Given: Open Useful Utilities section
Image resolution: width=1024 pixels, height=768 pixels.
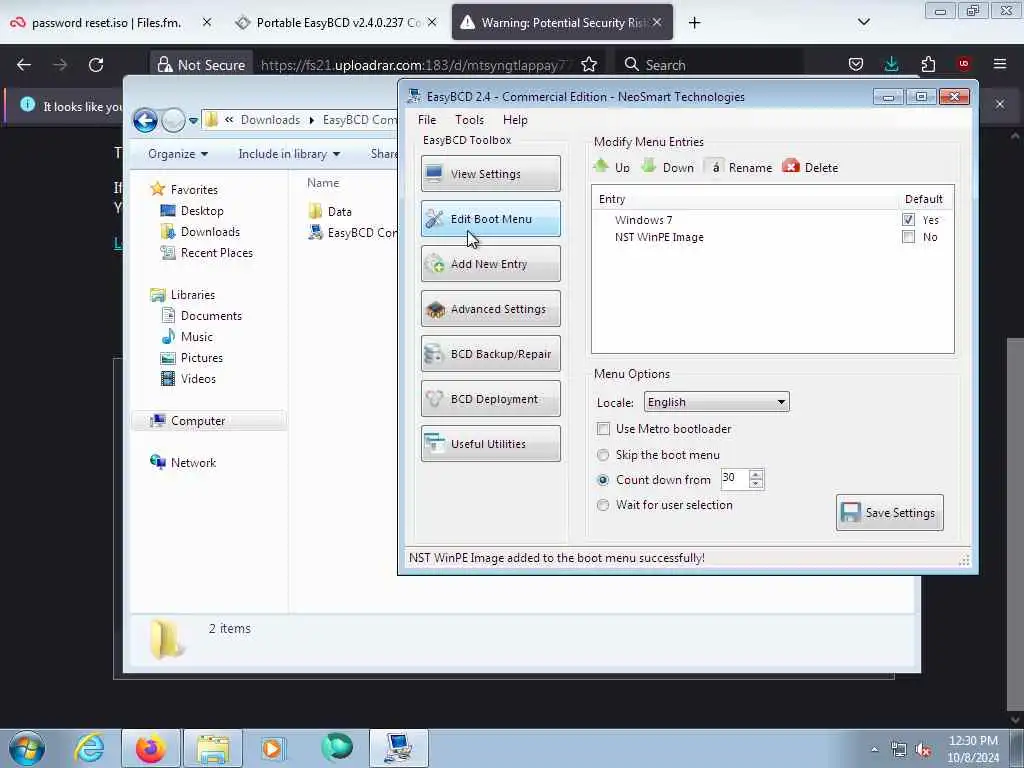Looking at the screenshot, I should (x=490, y=444).
